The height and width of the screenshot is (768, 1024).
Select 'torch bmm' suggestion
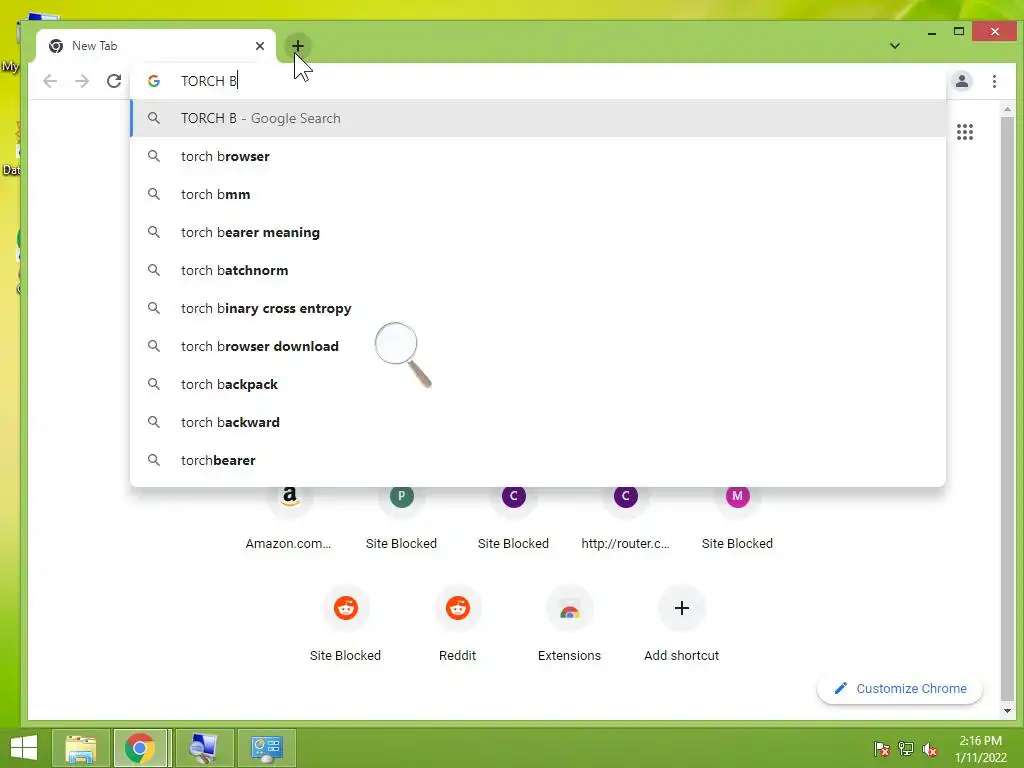click(x=538, y=194)
